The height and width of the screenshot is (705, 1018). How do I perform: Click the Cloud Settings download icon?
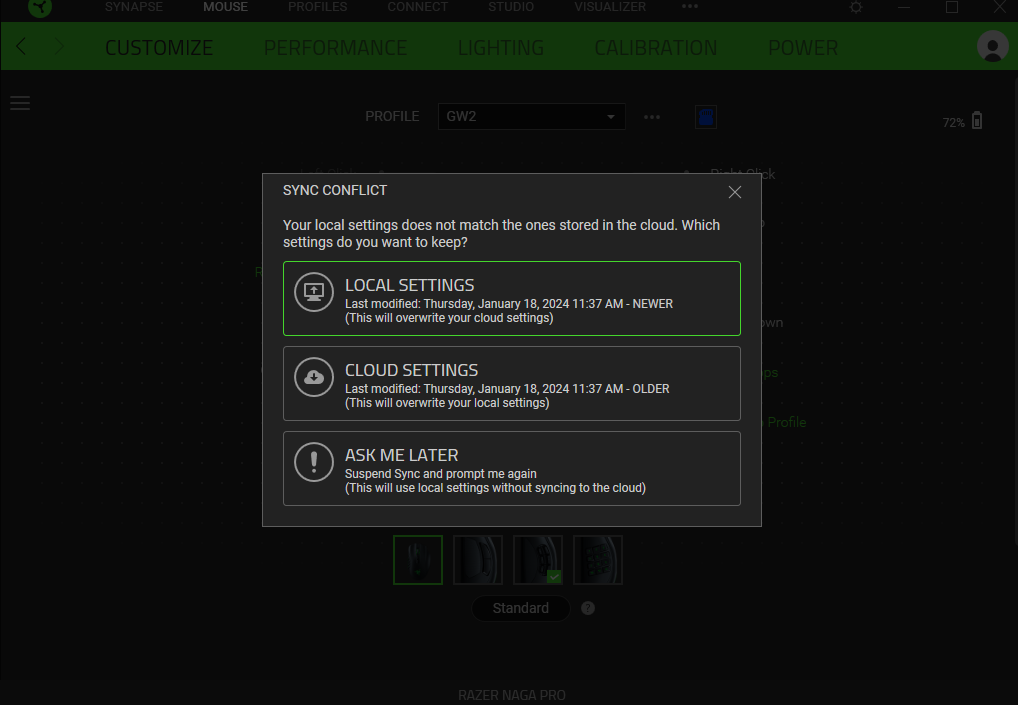(314, 377)
